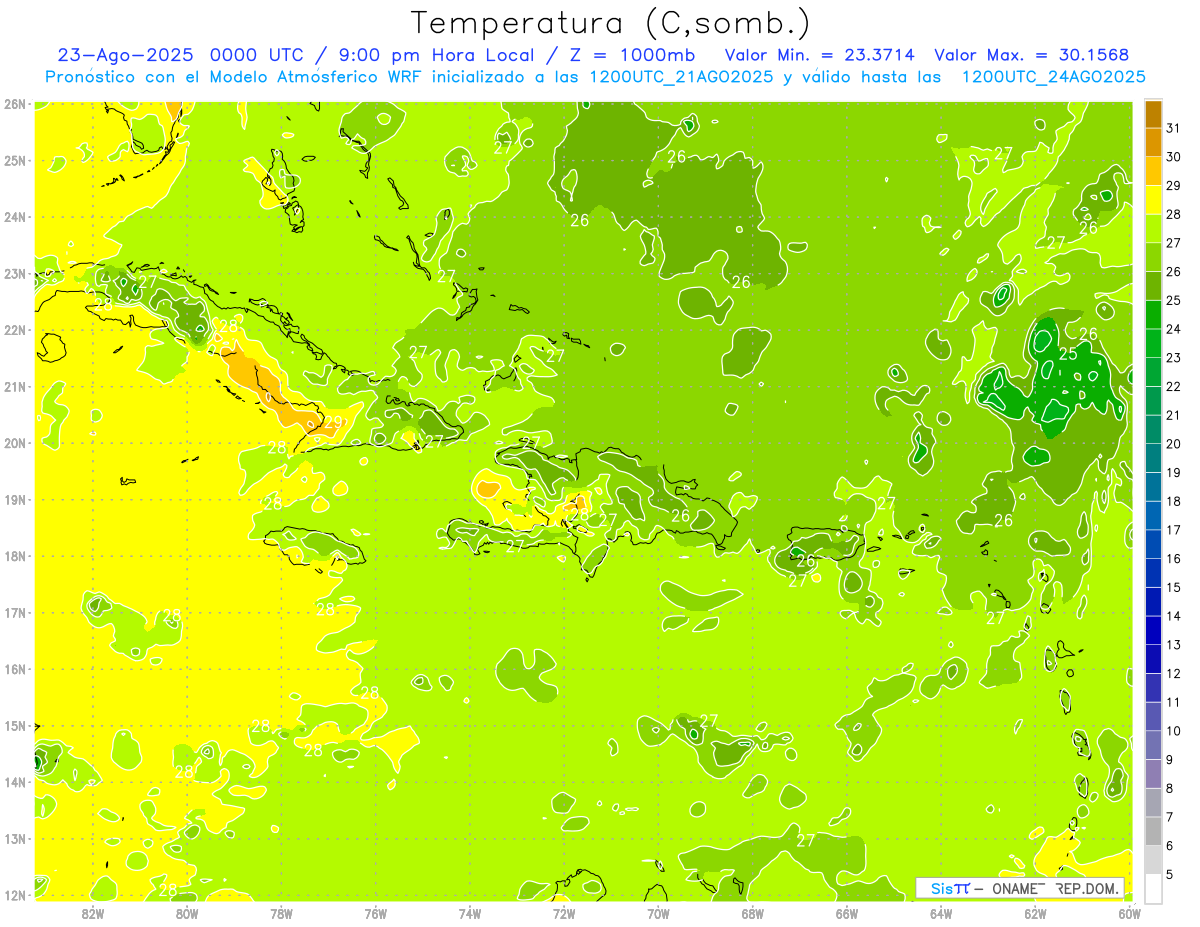Click the 21N latitude axis label

pos(14,386)
